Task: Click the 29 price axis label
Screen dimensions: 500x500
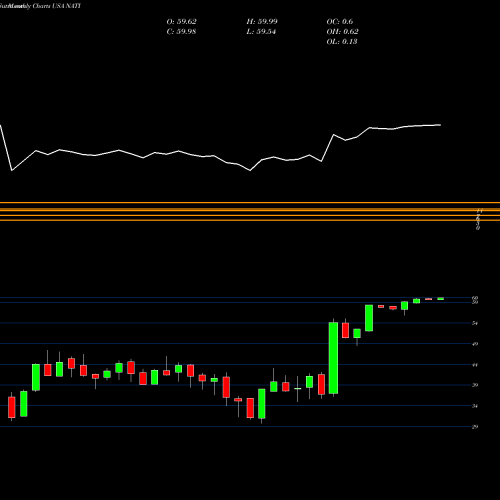Action: (475, 427)
